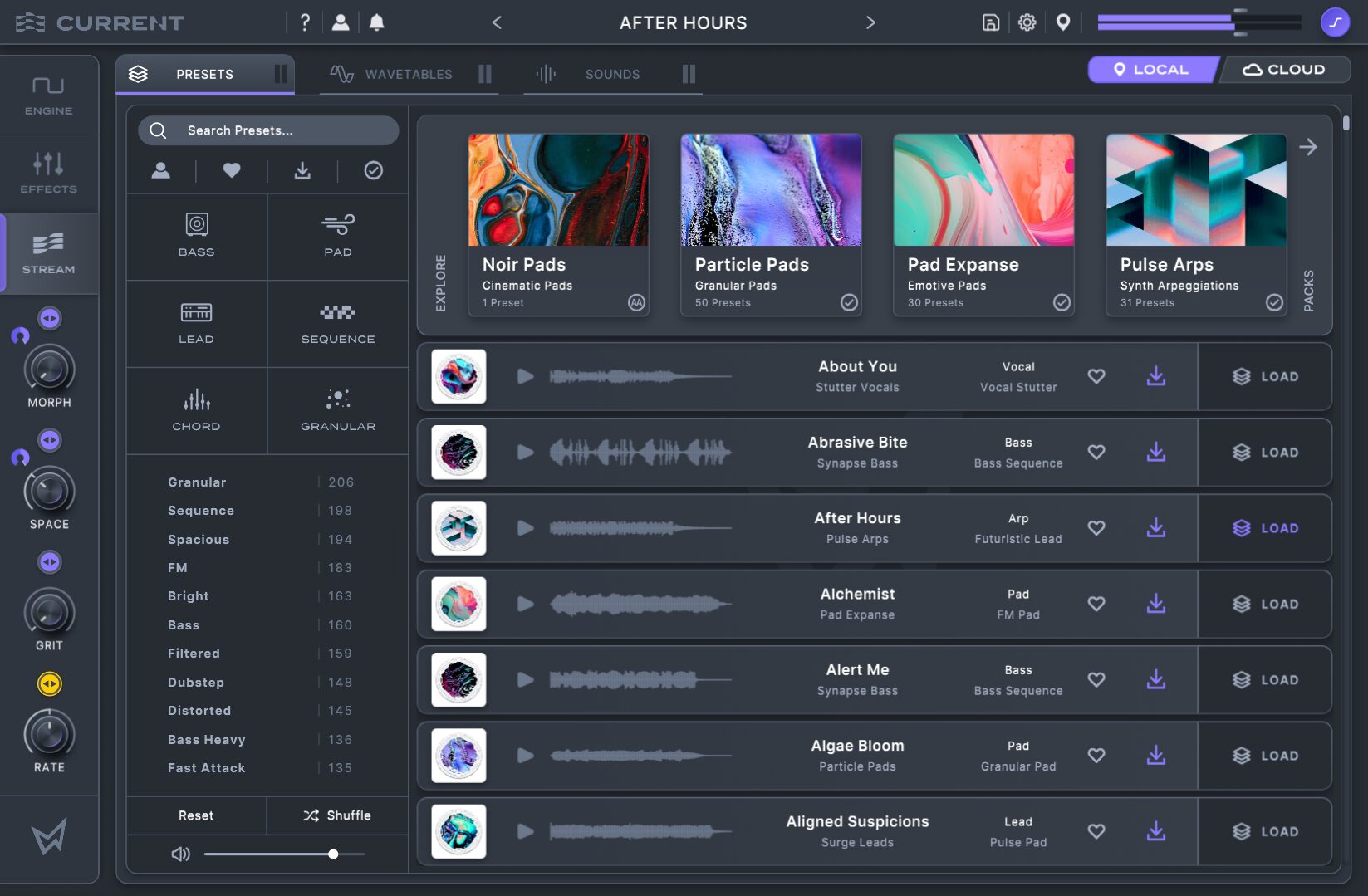Image resolution: width=1368 pixels, height=896 pixels.
Task: Go to previous preset with left arrow
Action: coord(497,22)
